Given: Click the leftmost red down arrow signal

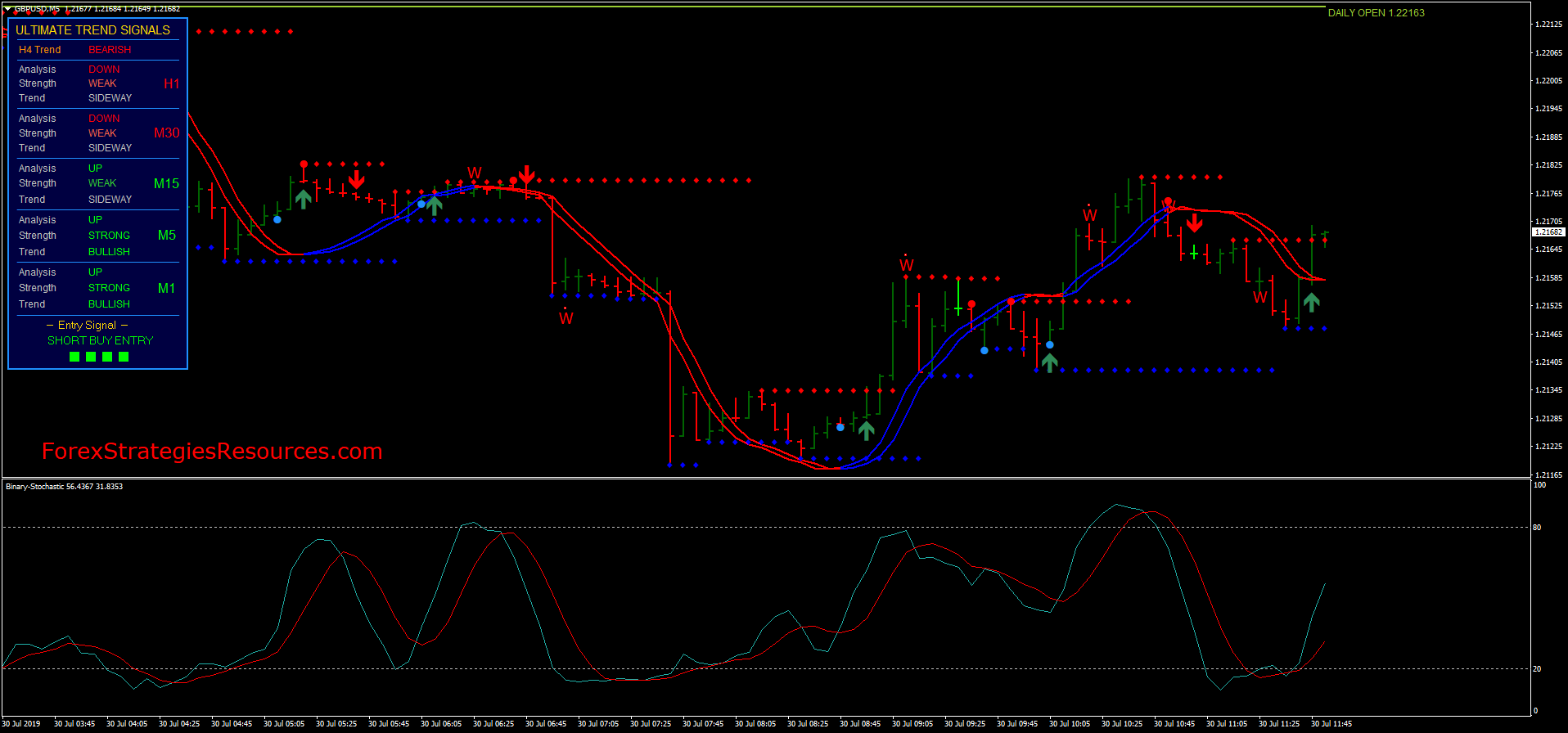Looking at the screenshot, I should (356, 179).
